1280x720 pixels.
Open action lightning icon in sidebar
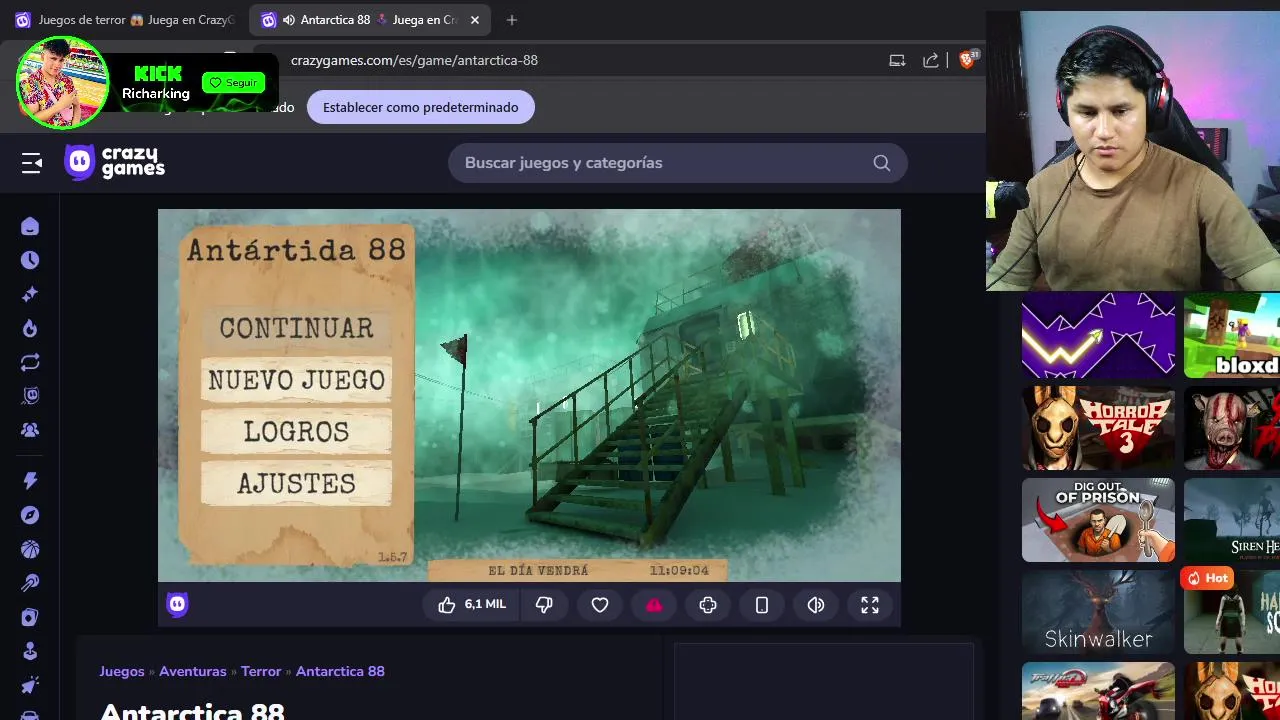[30, 481]
